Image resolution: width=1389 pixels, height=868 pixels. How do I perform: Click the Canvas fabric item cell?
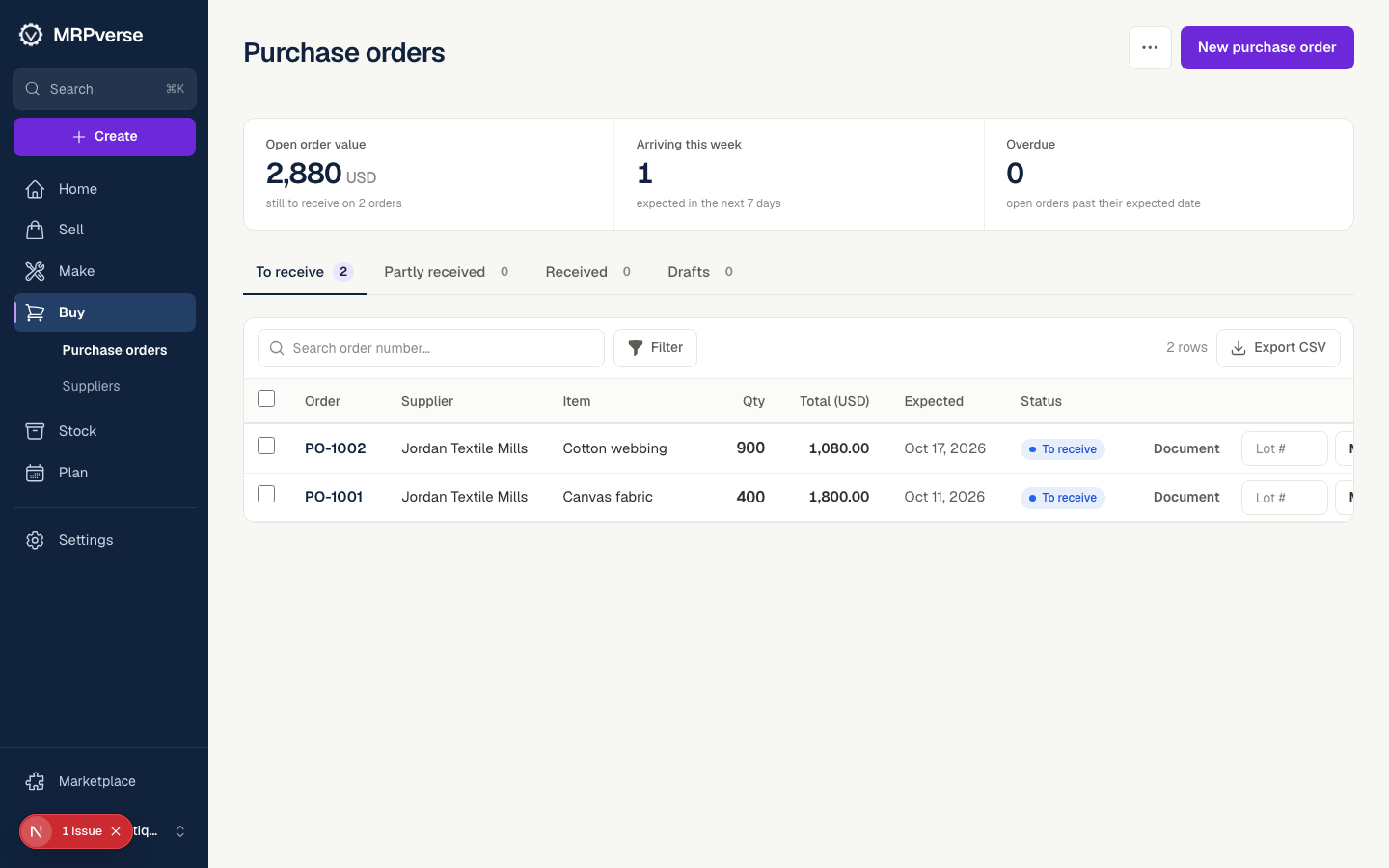coord(608,497)
